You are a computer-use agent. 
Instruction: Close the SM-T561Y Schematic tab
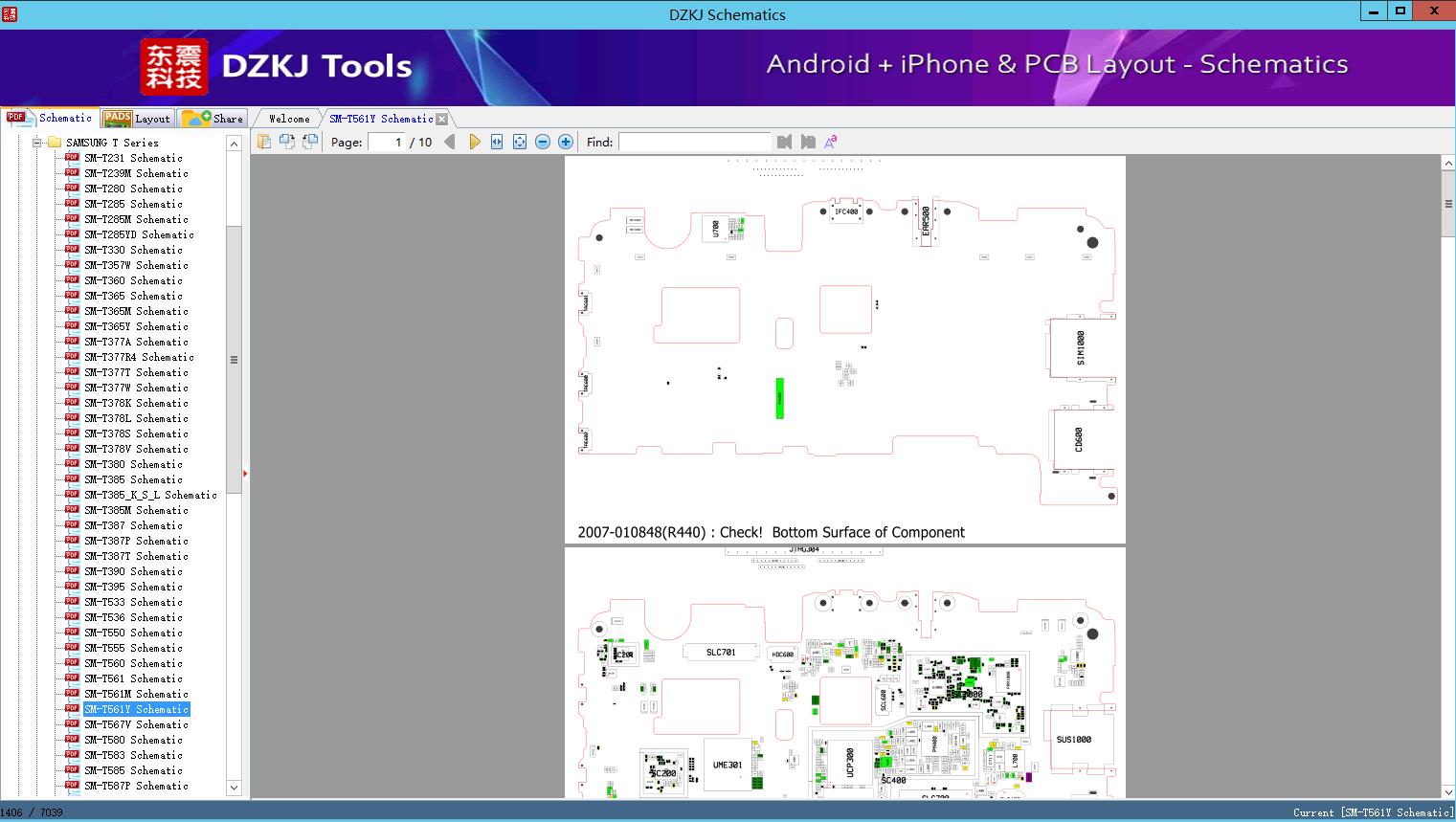[x=441, y=119]
